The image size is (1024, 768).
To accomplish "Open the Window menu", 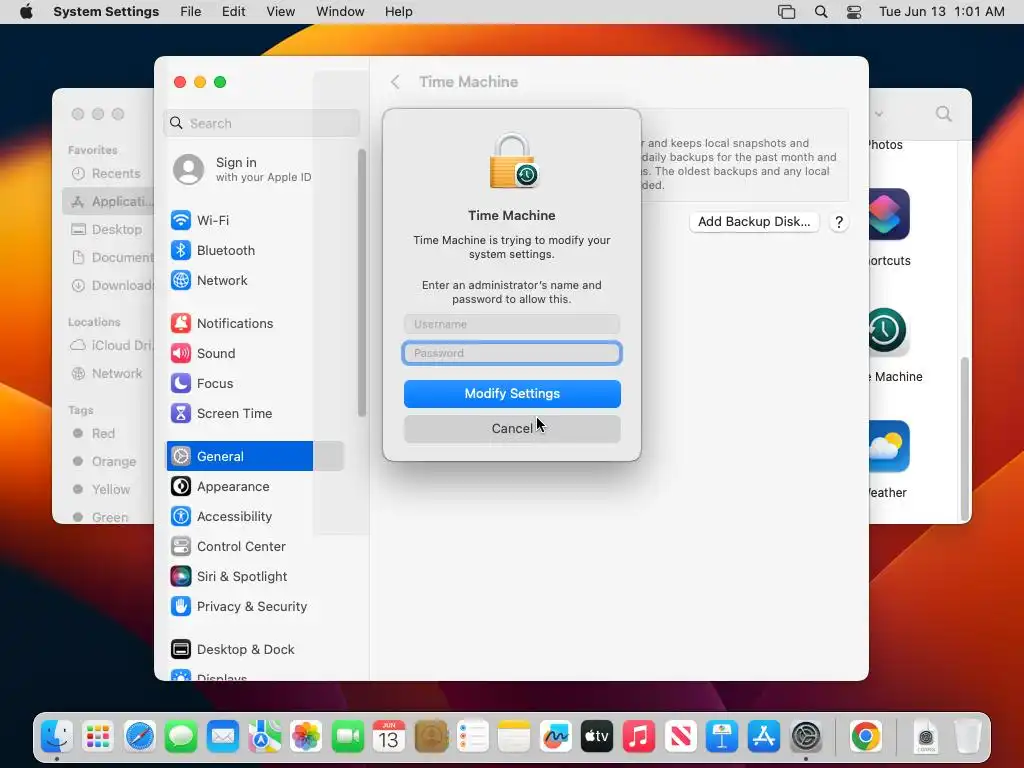I will pos(340,12).
